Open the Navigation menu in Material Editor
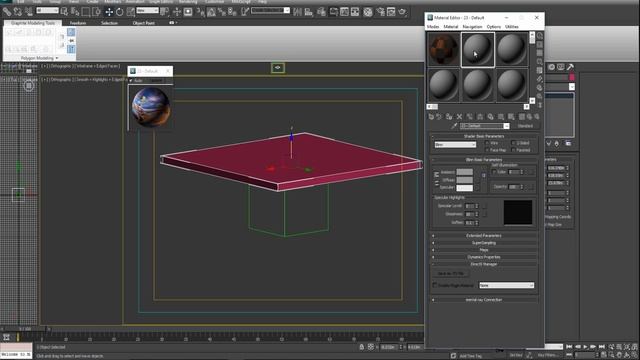This screenshot has height=360, width=640. 472,27
